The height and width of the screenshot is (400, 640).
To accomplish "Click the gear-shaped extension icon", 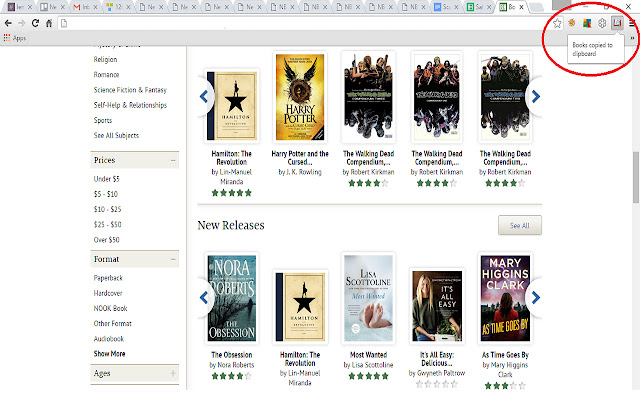I will pyautogui.click(x=602, y=23).
